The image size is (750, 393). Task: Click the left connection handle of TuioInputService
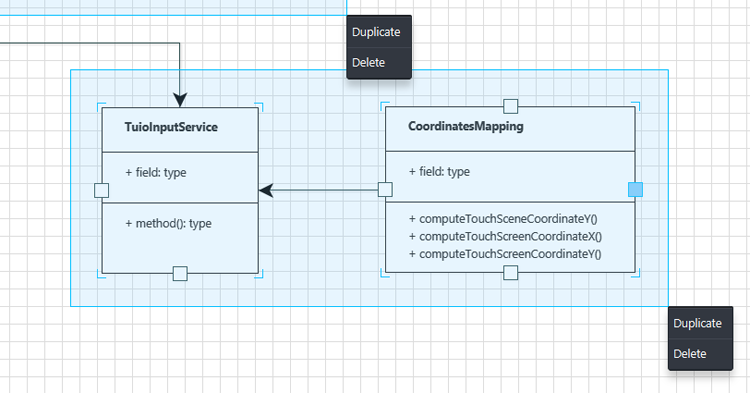click(101, 190)
